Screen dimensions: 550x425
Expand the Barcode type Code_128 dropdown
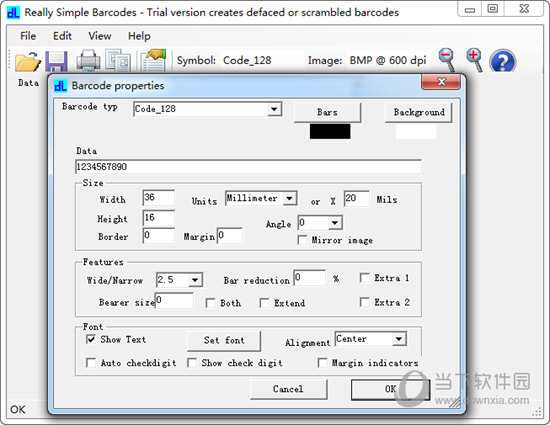pyautogui.click(x=274, y=109)
